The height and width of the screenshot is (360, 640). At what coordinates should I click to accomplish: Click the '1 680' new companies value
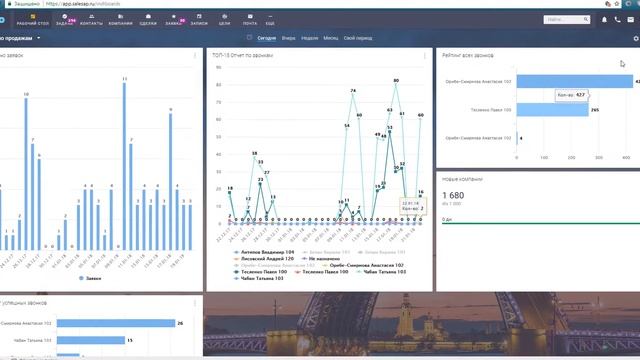point(453,196)
